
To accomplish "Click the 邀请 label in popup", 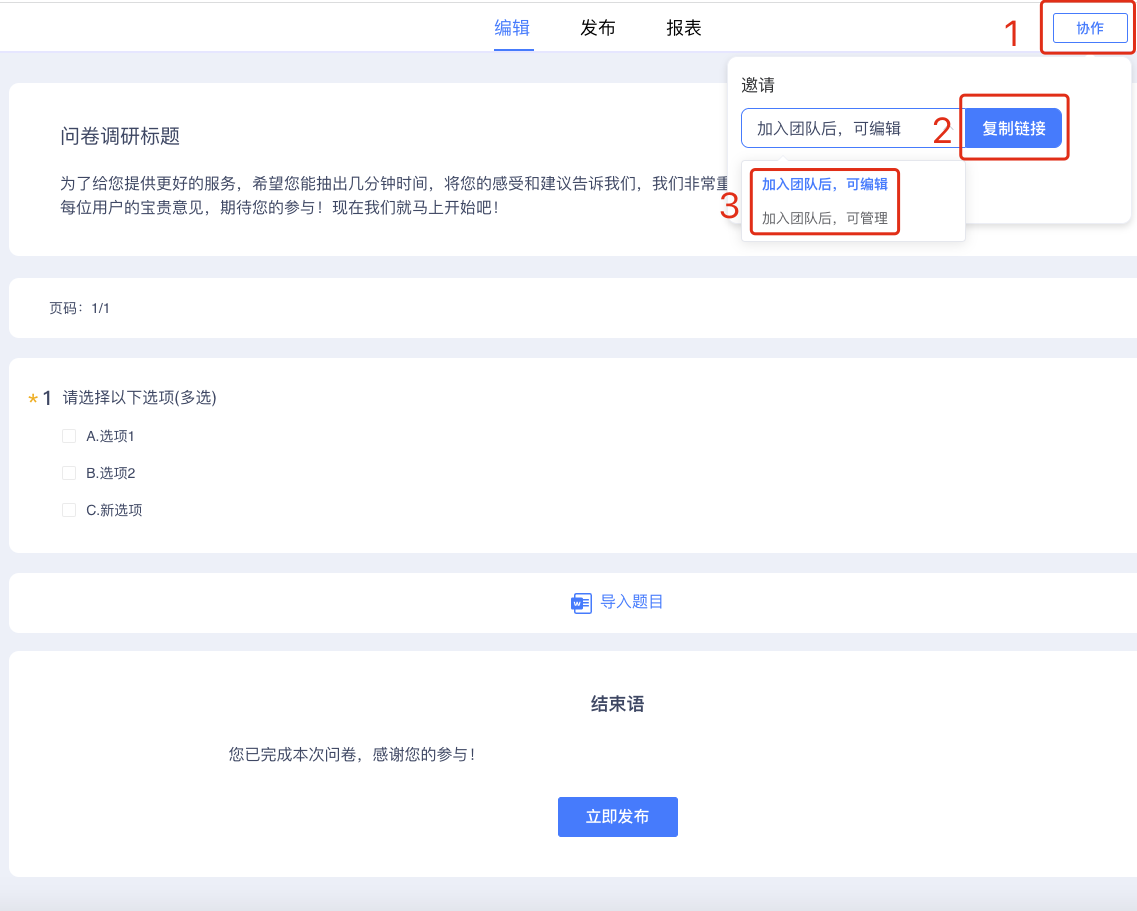I will click(x=758, y=85).
